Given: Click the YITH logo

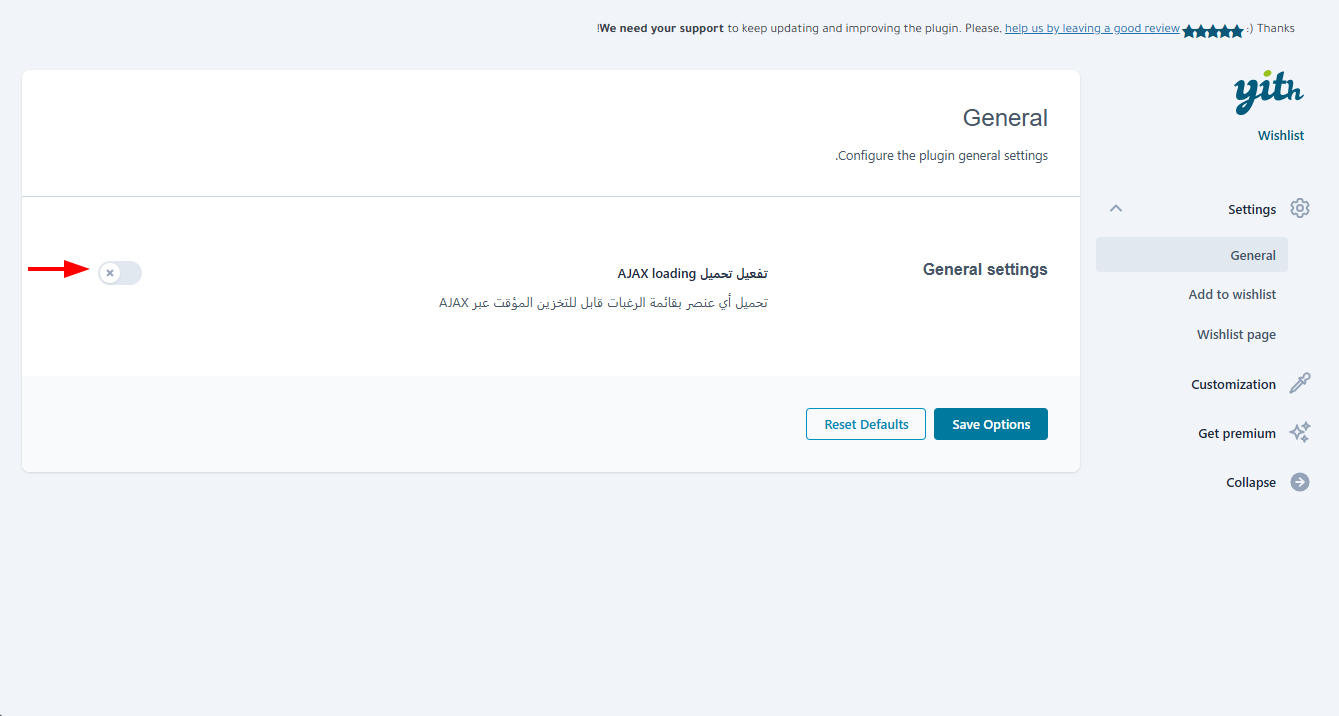Looking at the screenshot, I should (x=1268, y=93).
